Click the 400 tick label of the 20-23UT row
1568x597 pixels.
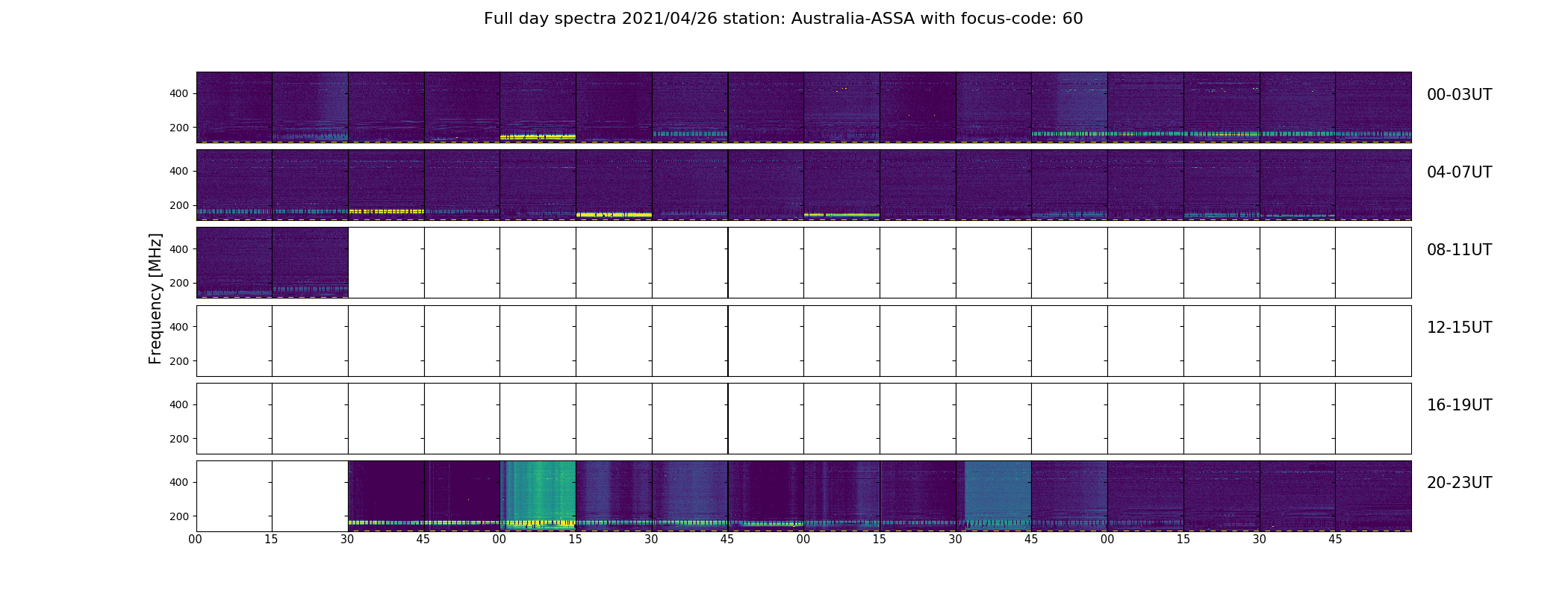[x=179, y=482]
